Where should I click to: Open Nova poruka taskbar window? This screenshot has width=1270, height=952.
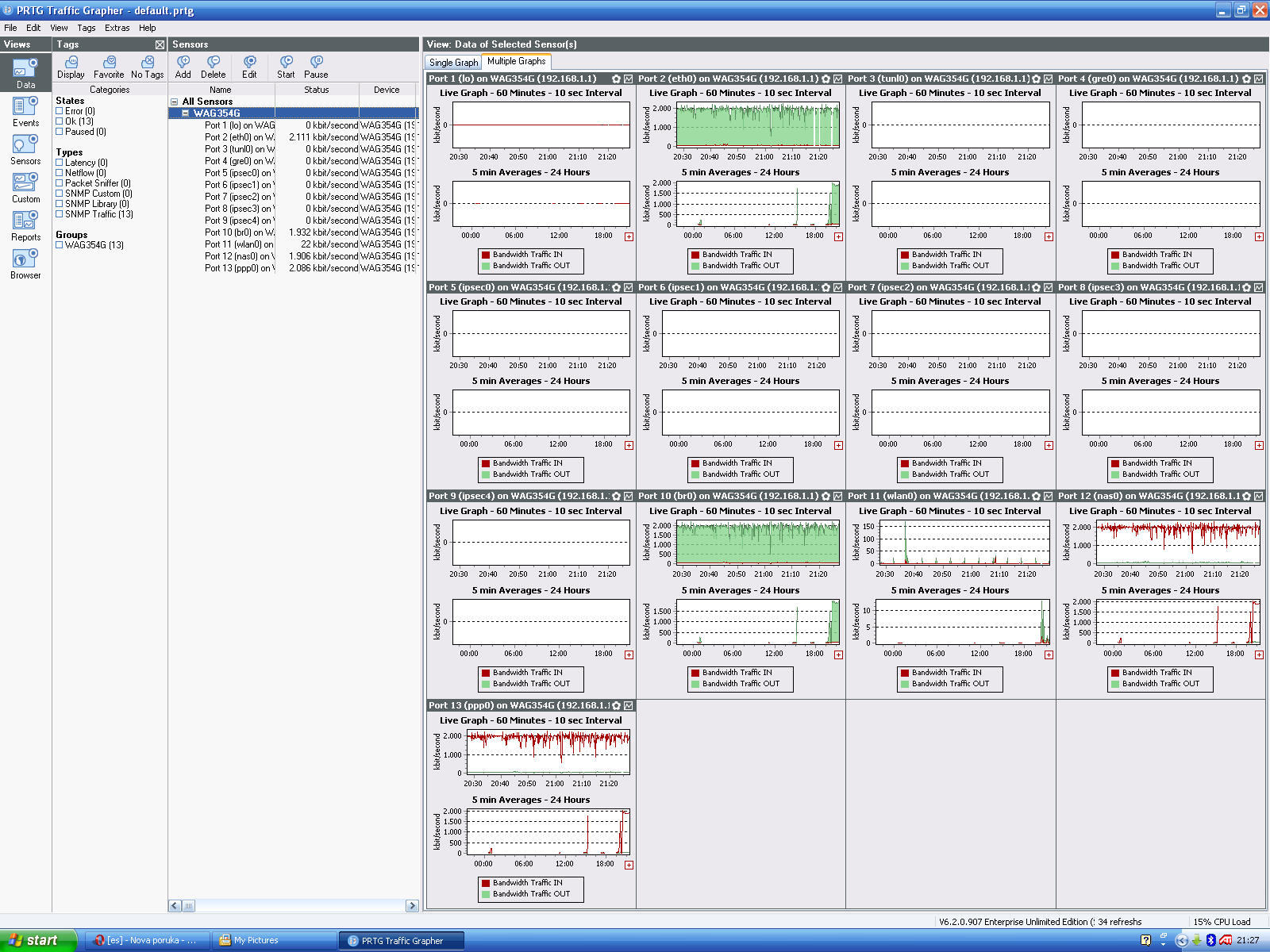pos(147,940)
